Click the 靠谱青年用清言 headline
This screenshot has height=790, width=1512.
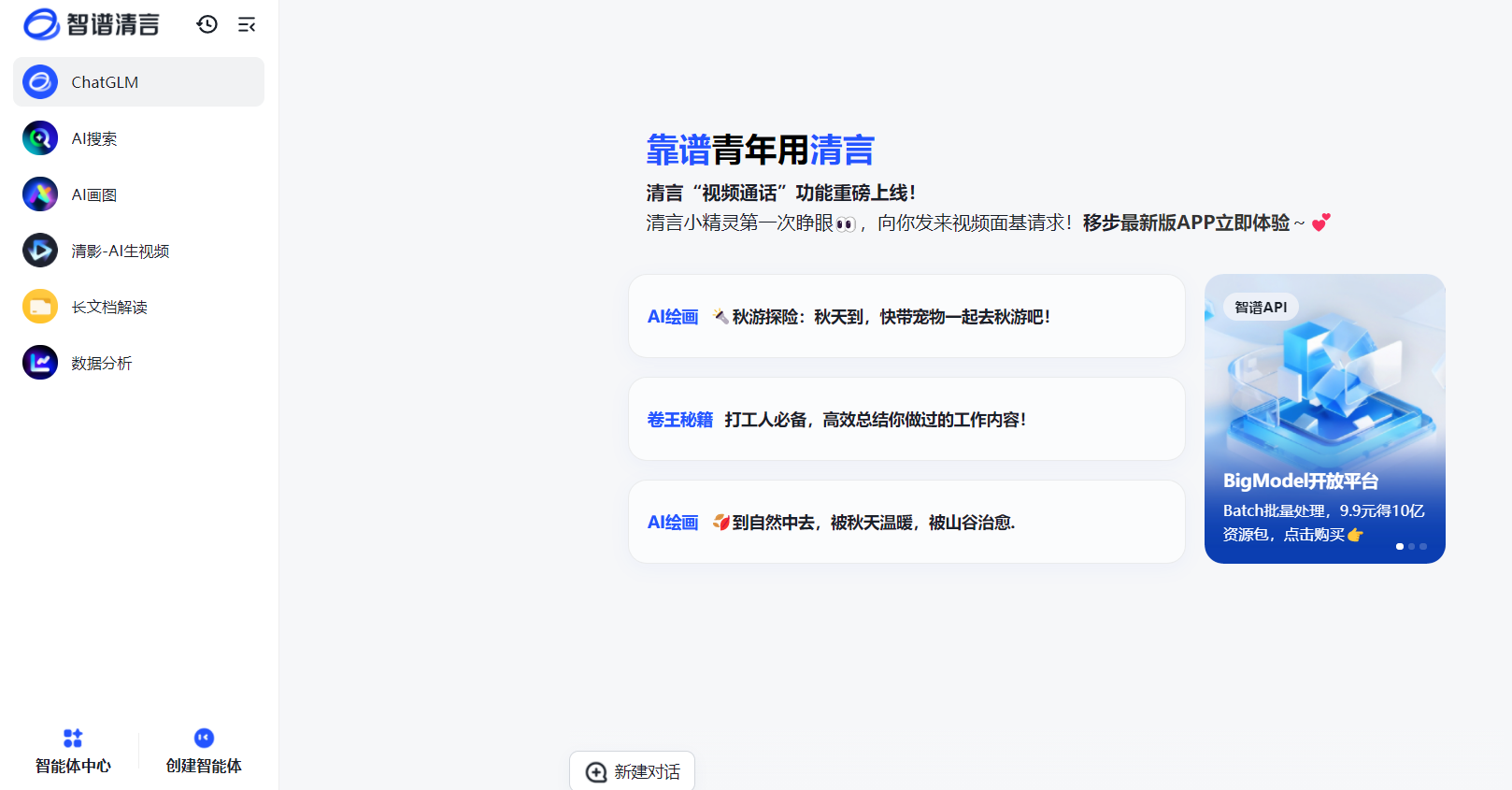[x=760, y=150]
